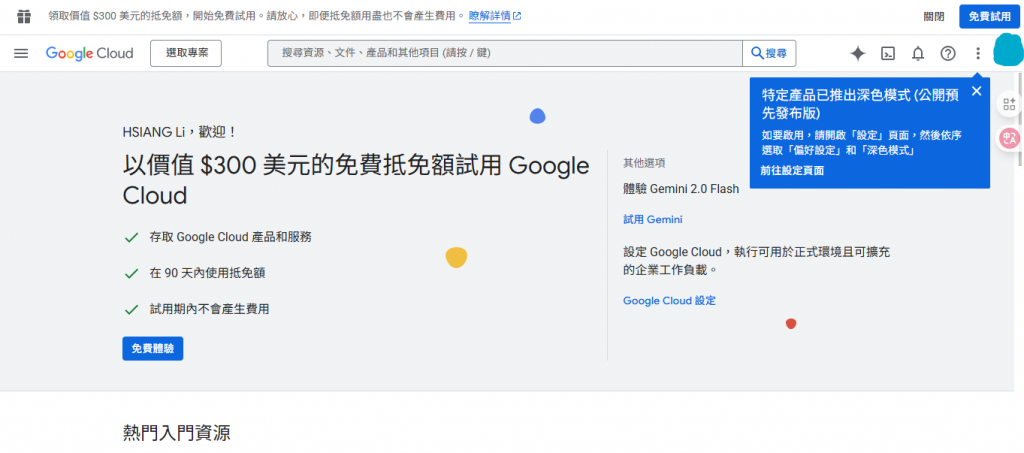
Task: Open Gemini AI sparkle assistant icon
Action: click(857, 54)
